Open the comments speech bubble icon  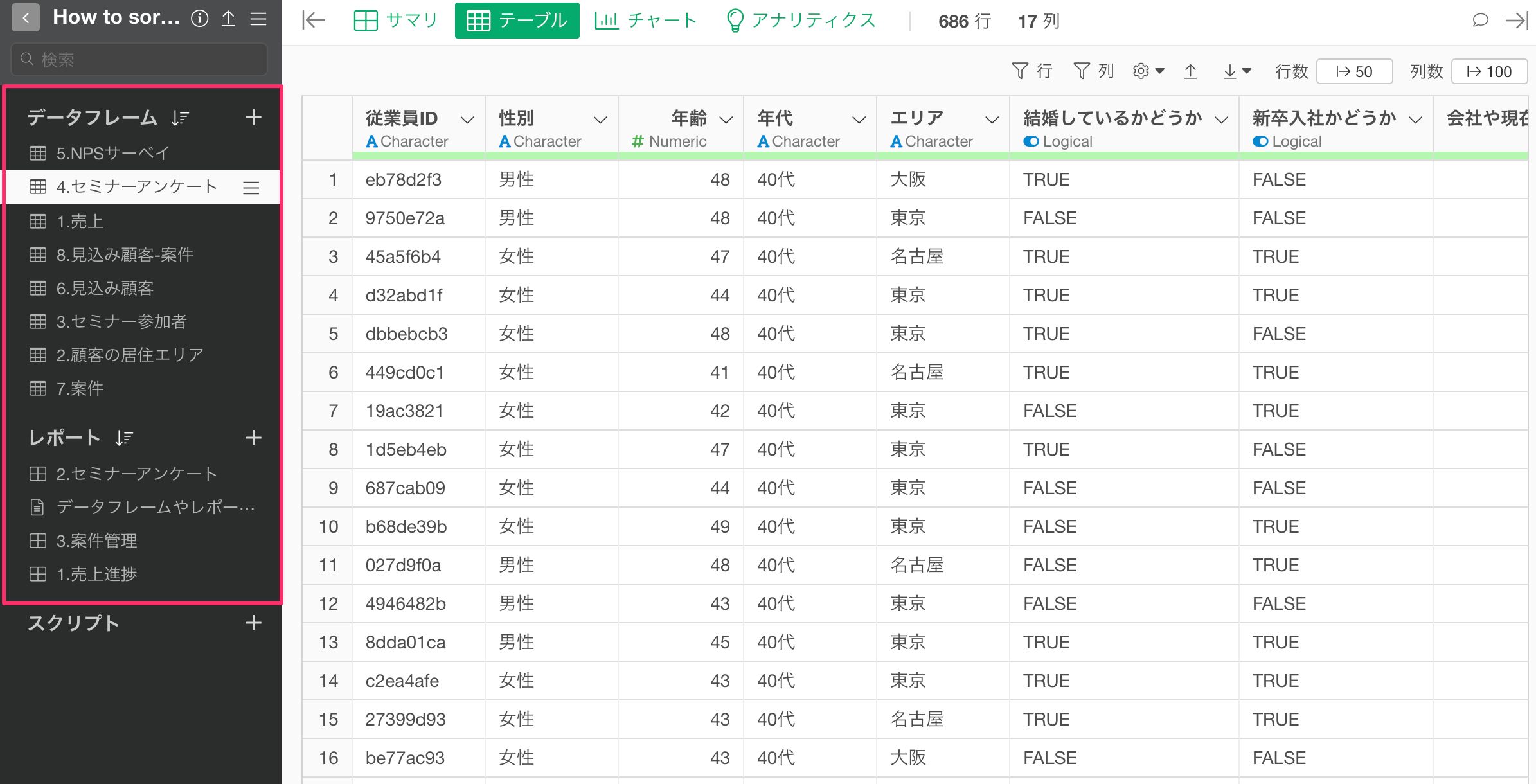point(1480,21)
